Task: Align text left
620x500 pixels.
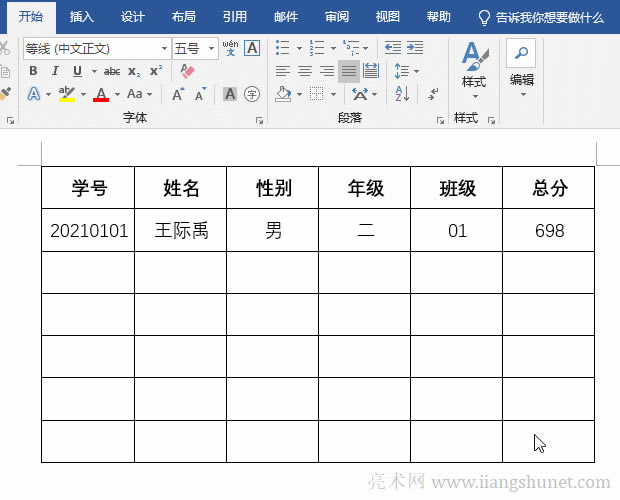Action: point(283,71)
